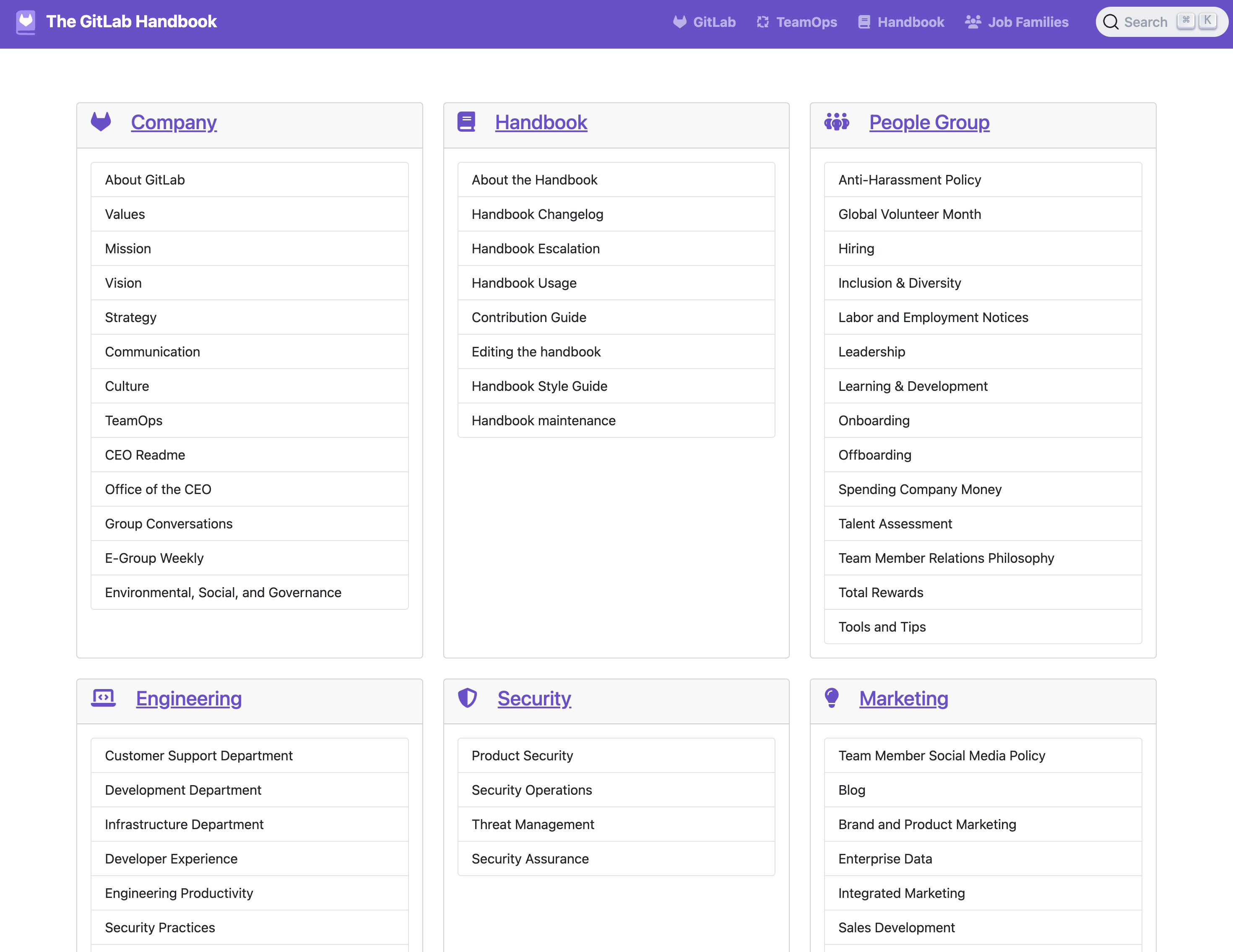Open the Mission entry
The image size is (1233, 952).
pos(250,248)
